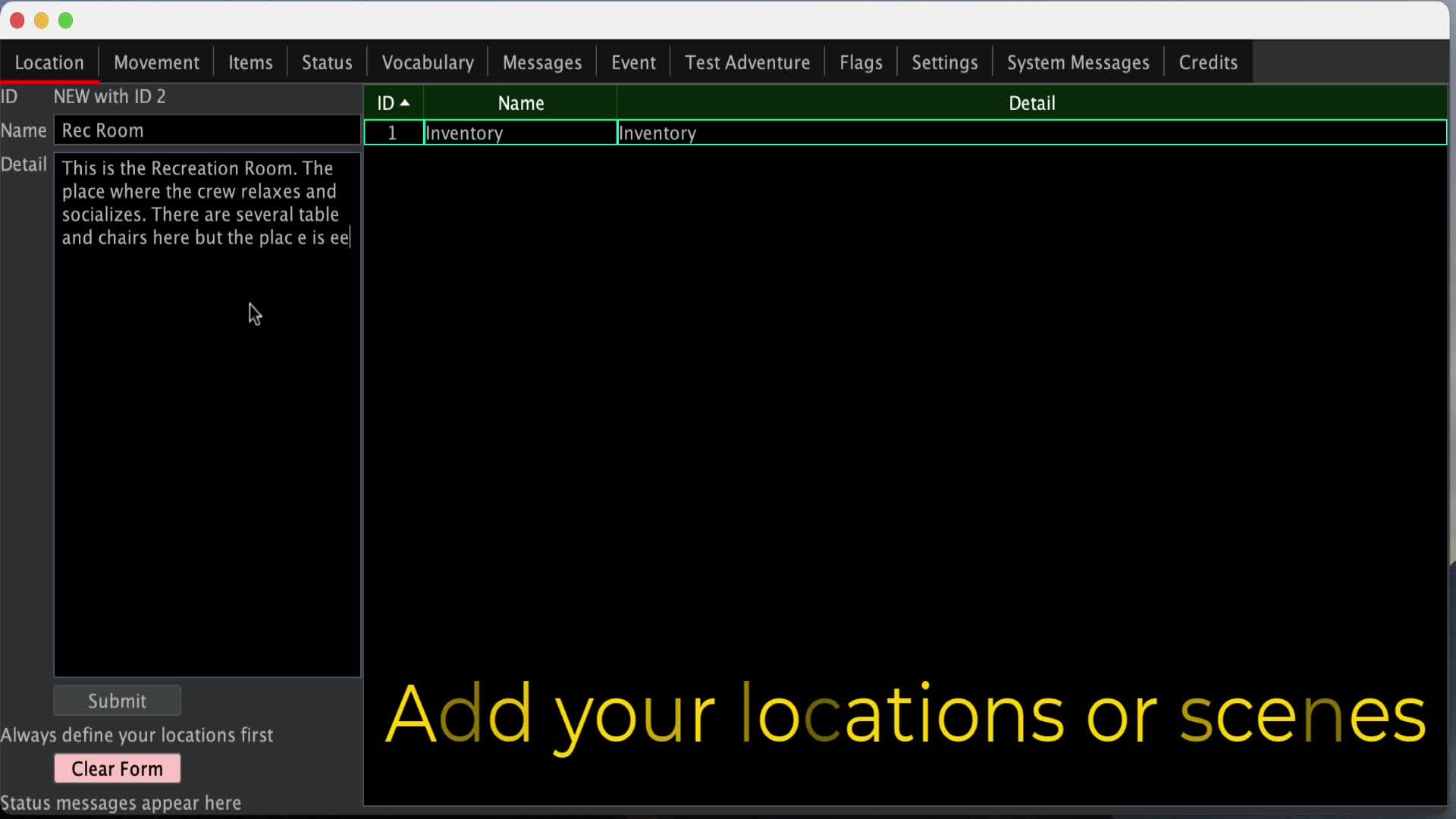Viewport: 1456px width, 819px height.
Task: View the Credits tab
Action: coord(1208,62)
